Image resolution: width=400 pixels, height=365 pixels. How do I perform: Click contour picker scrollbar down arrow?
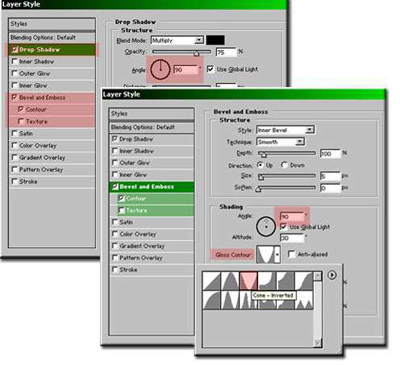pyautogui.click(x=318, y=343)
